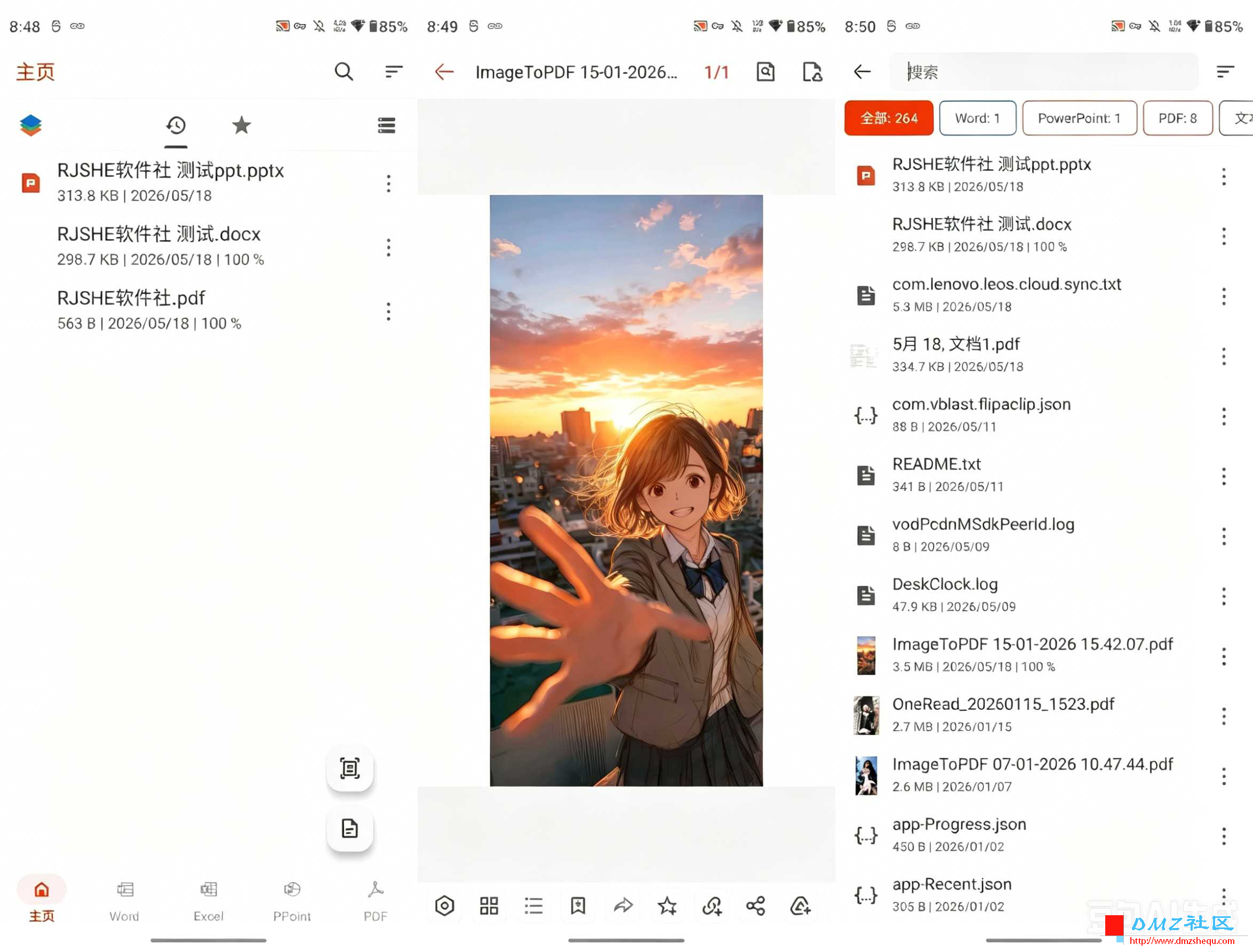Focus the 搜索 input field

tap(1044, 72)
